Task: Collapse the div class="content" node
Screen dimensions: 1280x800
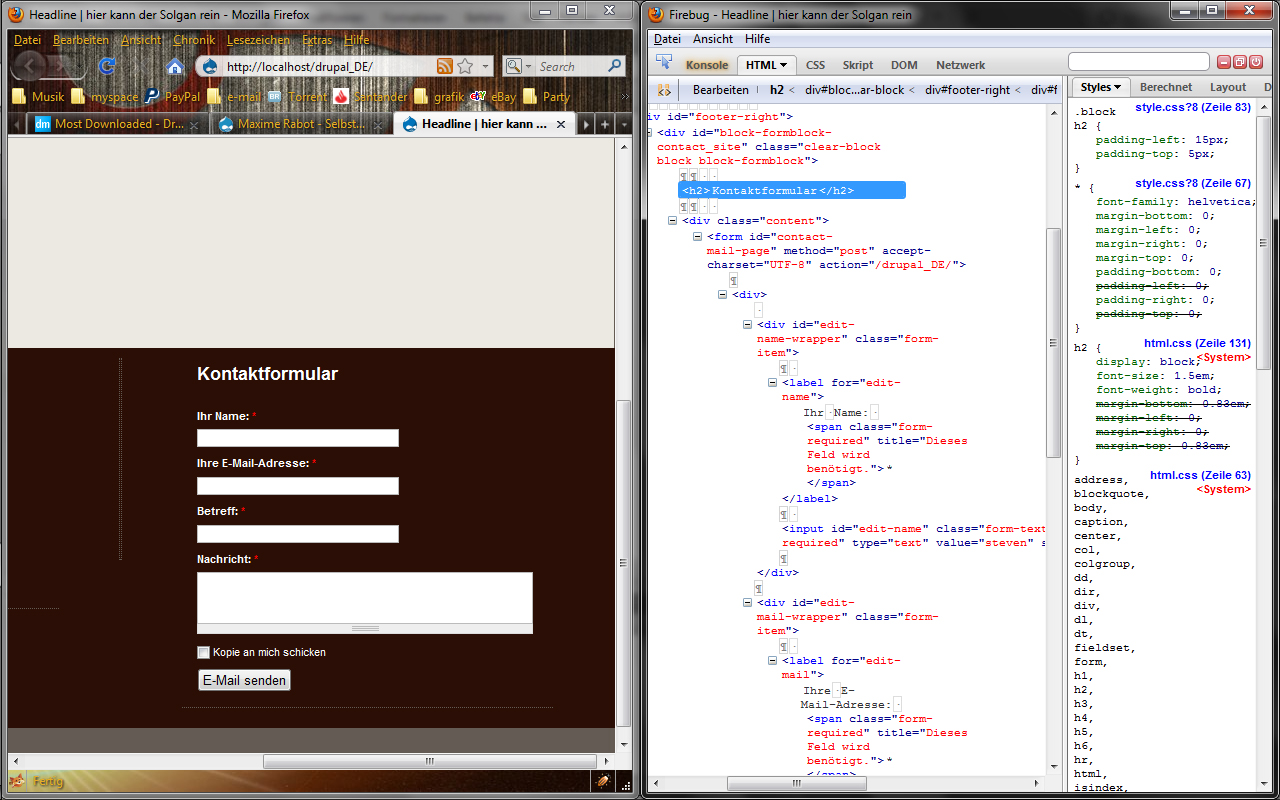Action: pyautogui.click(x=673, y=221)
